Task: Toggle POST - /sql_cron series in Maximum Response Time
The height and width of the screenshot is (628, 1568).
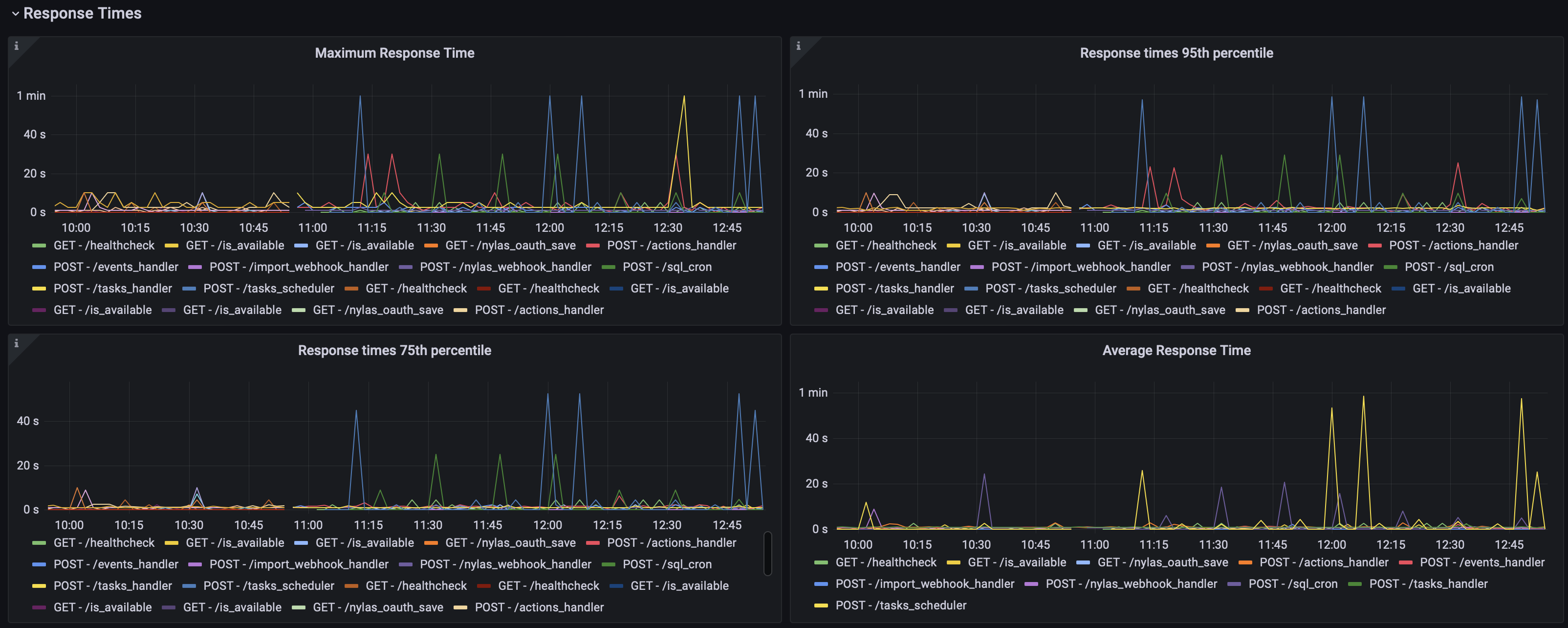Action: (x=667, y=267)
